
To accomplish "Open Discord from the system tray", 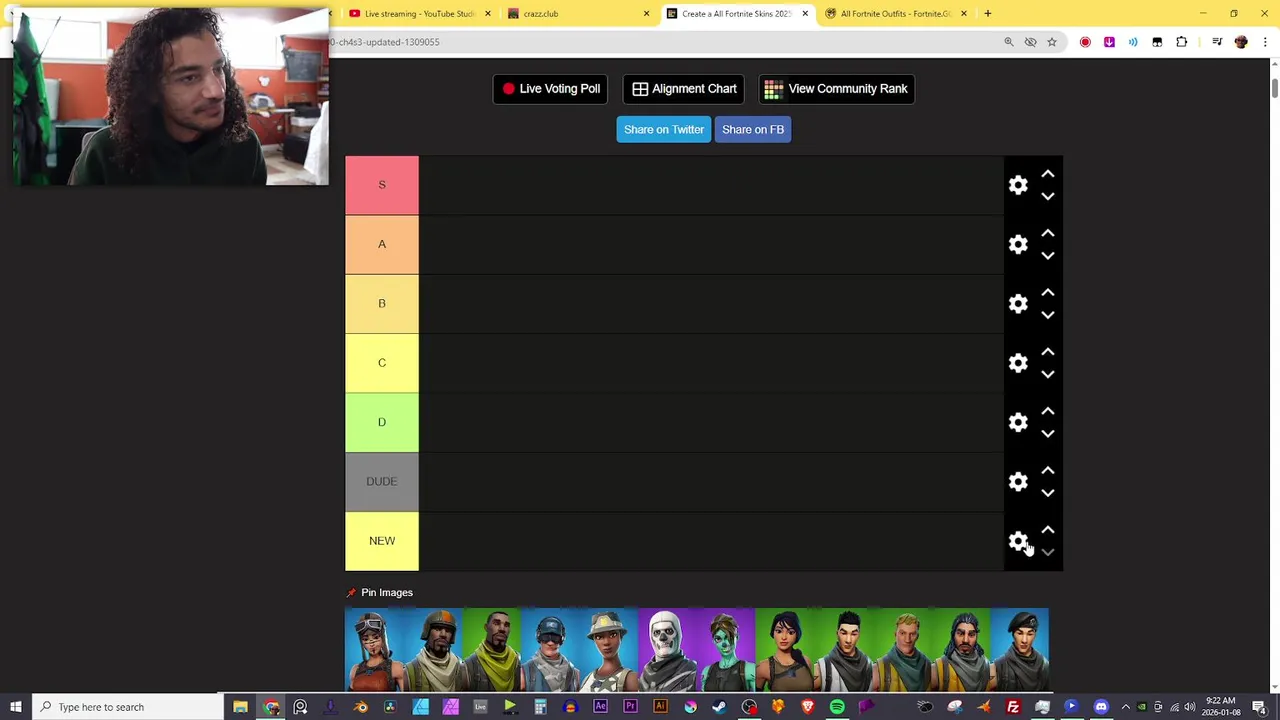I will pos(1101,707).
